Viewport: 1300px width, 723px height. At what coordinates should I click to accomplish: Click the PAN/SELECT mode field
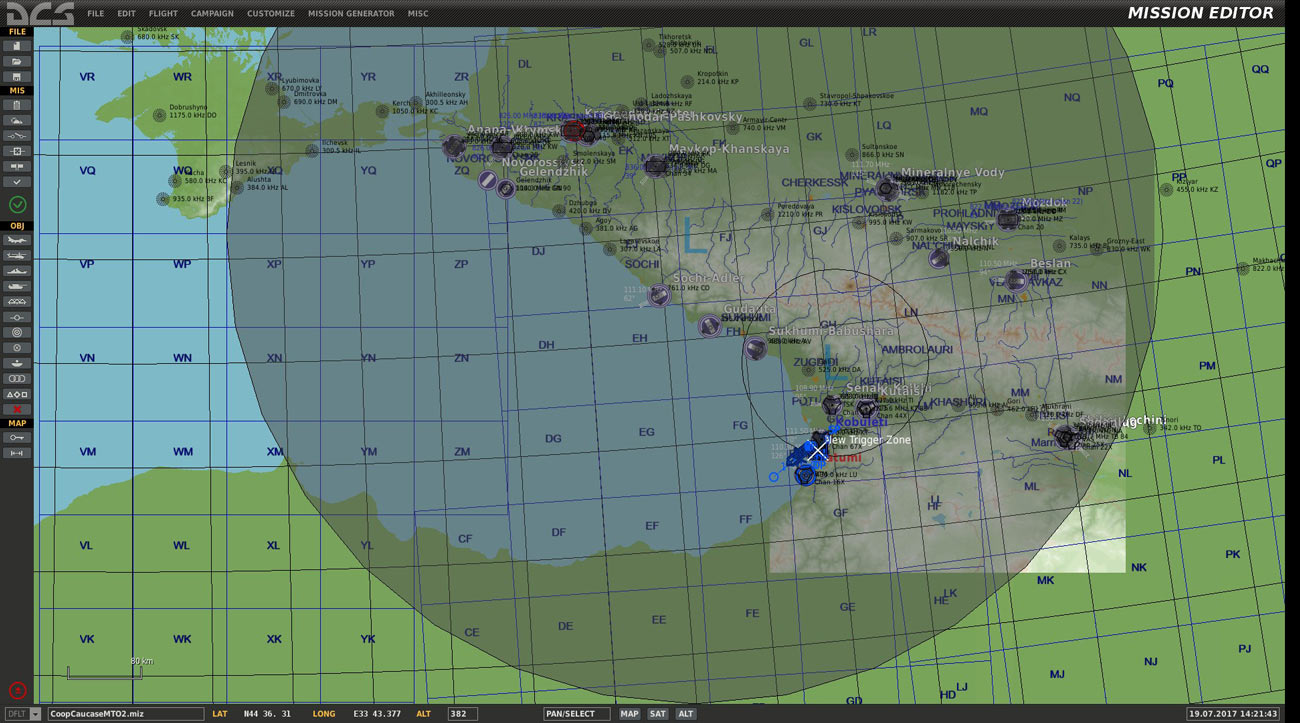(x=576, y=714)
